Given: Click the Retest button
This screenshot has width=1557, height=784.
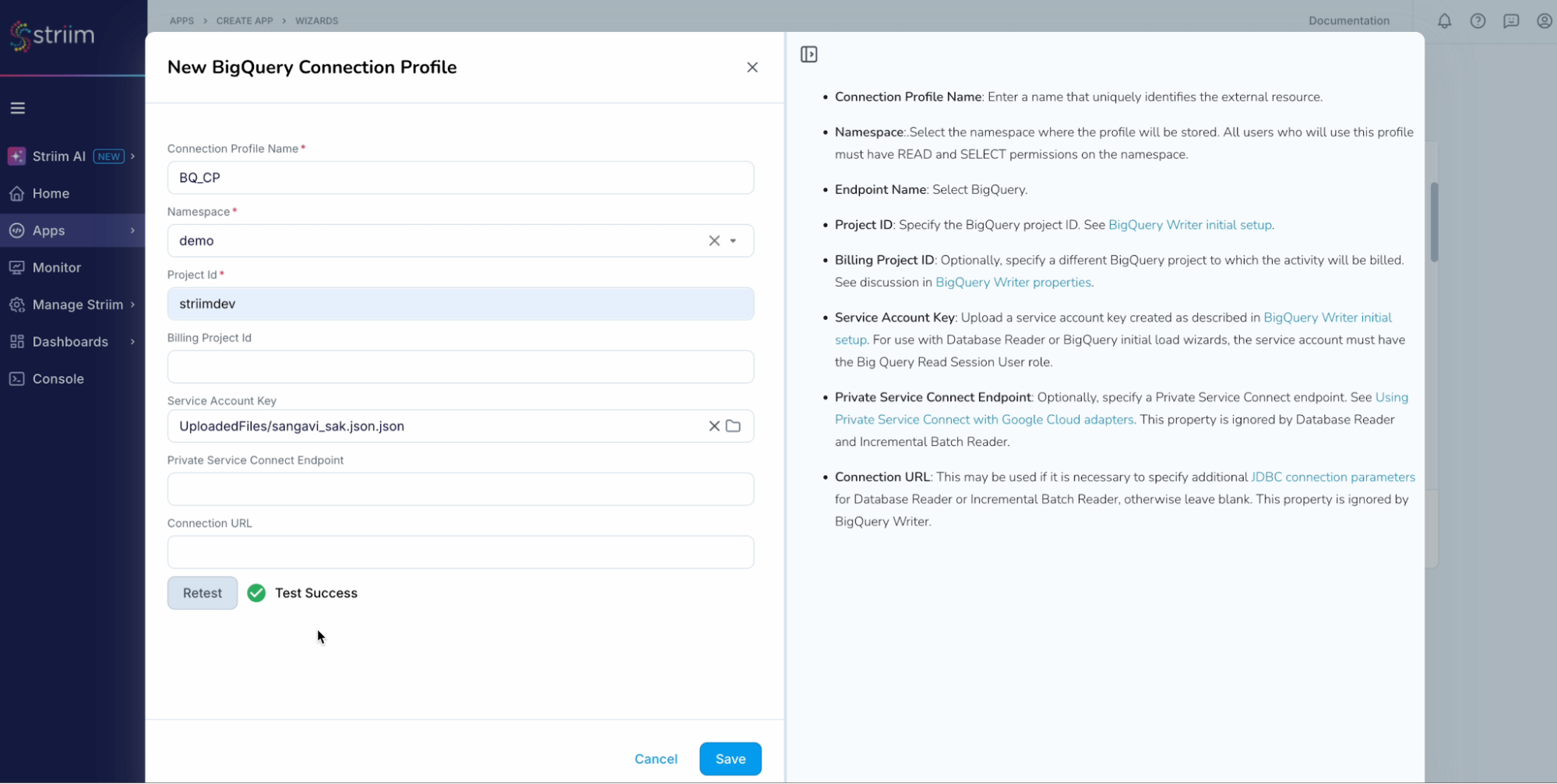Looking at the screenshot, I should [203, 593].
